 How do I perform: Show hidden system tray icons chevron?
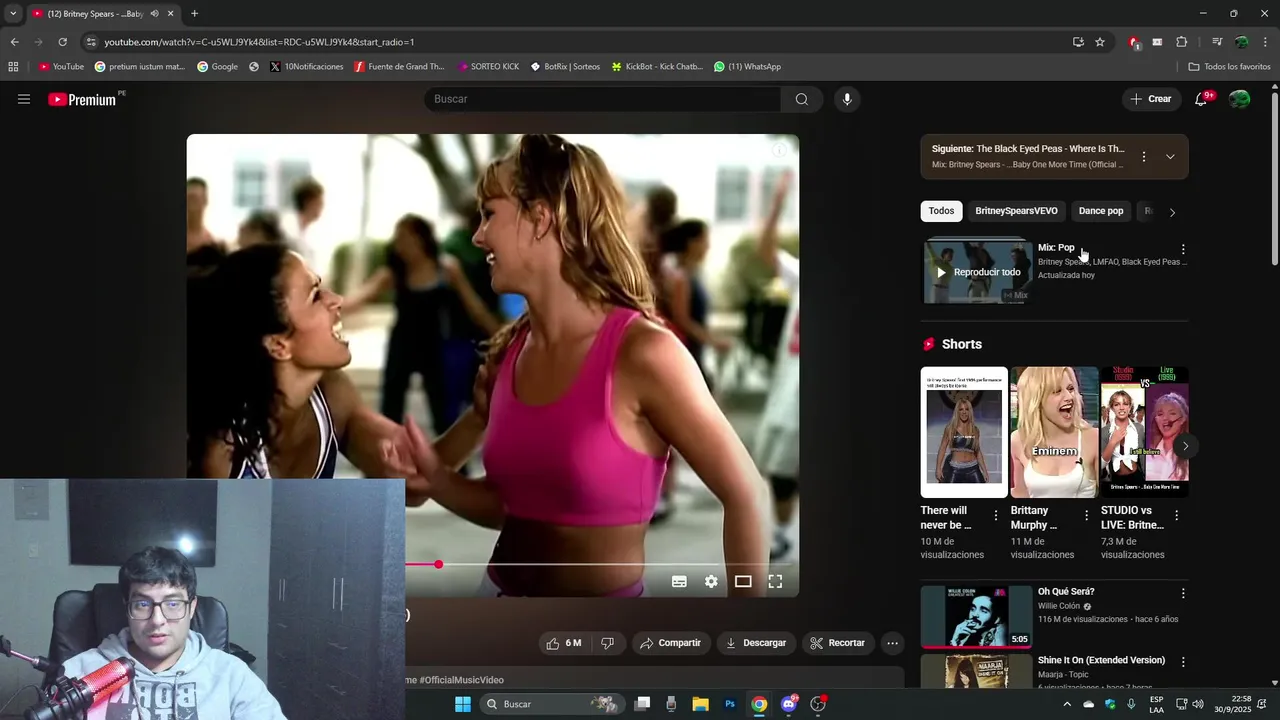tap(1066, 704)
